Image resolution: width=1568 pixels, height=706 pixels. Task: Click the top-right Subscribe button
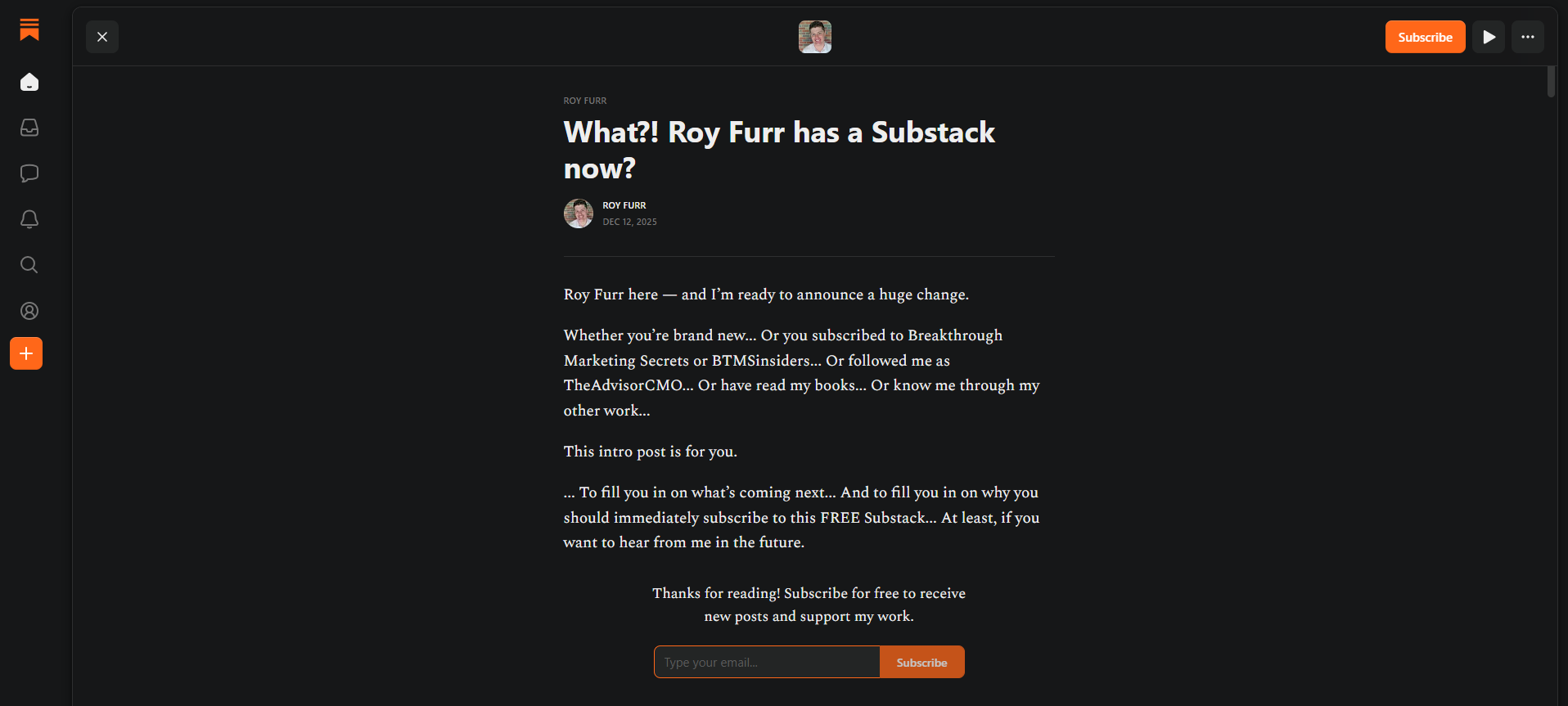[1425, 37]
